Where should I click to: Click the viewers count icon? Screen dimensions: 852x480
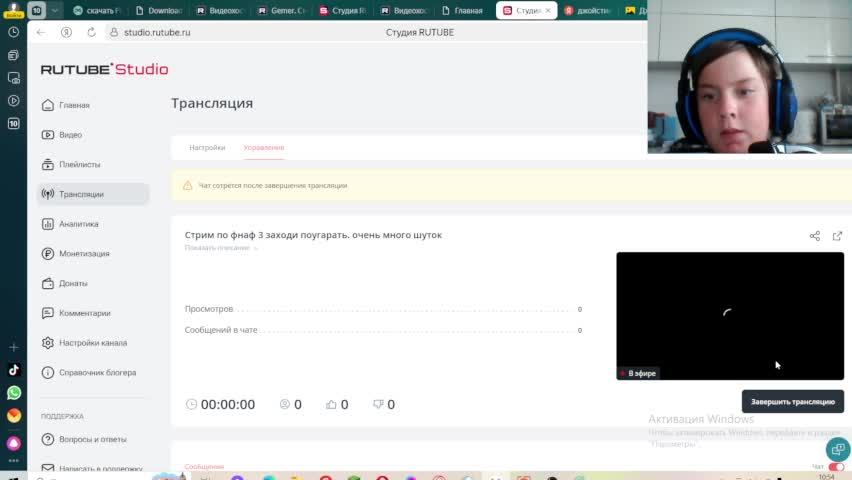point(284,404)
